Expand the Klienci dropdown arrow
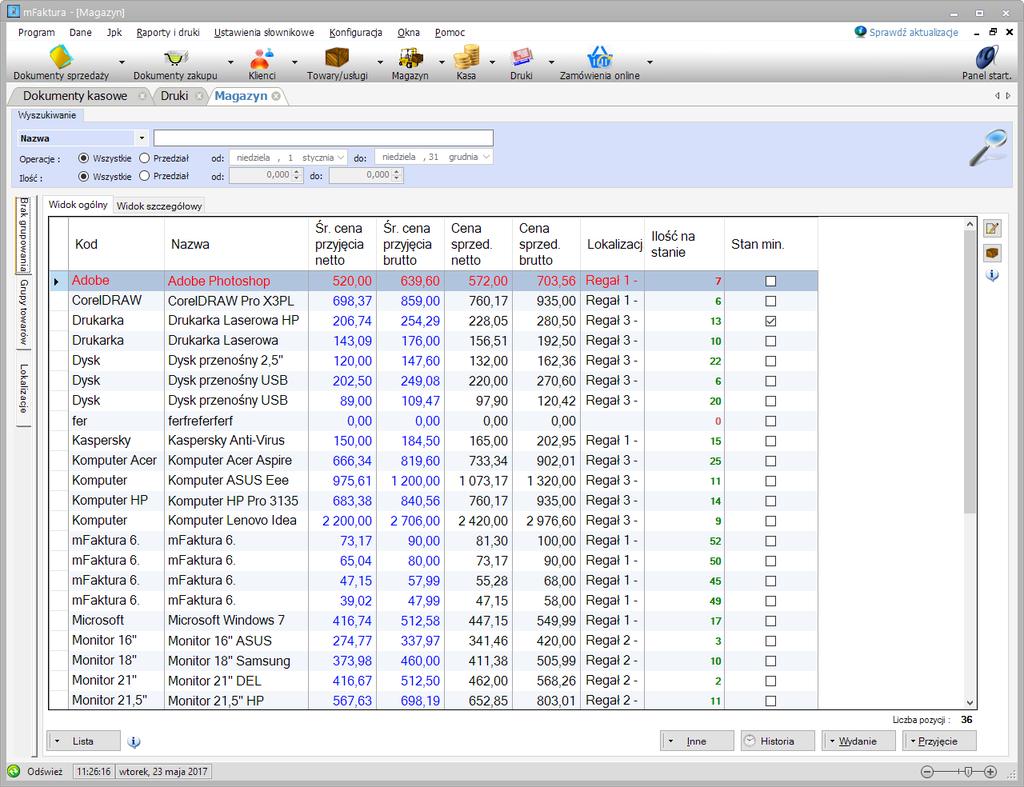The height and width of the screenshot is (787, 1024). [x=295, y=62]
